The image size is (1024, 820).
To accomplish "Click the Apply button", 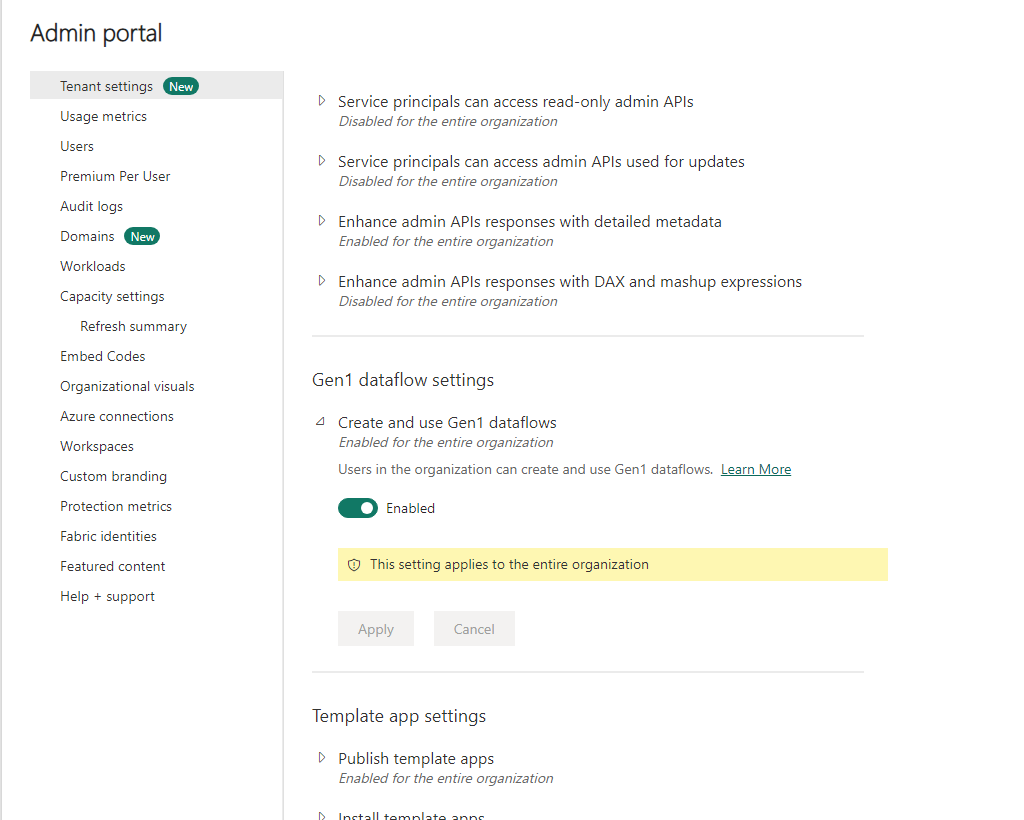I will click(x=376, y=629).
